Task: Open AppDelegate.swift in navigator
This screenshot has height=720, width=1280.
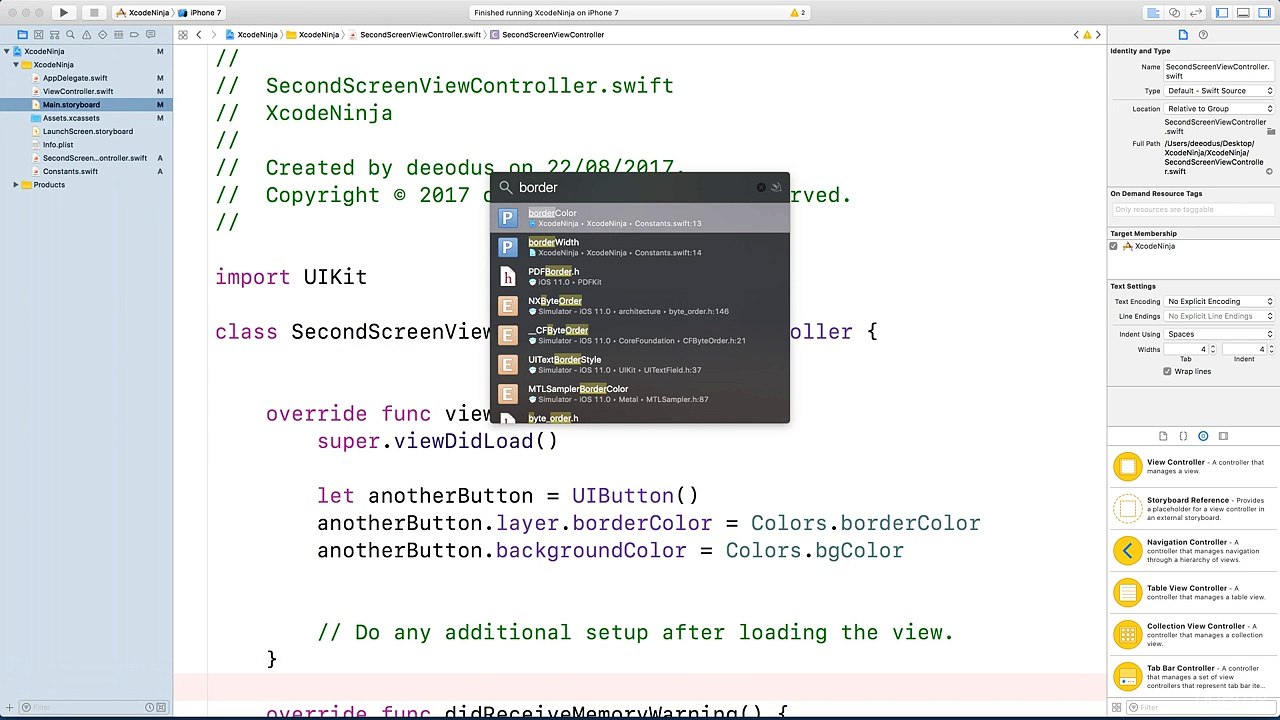Action: tap(75, 78)
